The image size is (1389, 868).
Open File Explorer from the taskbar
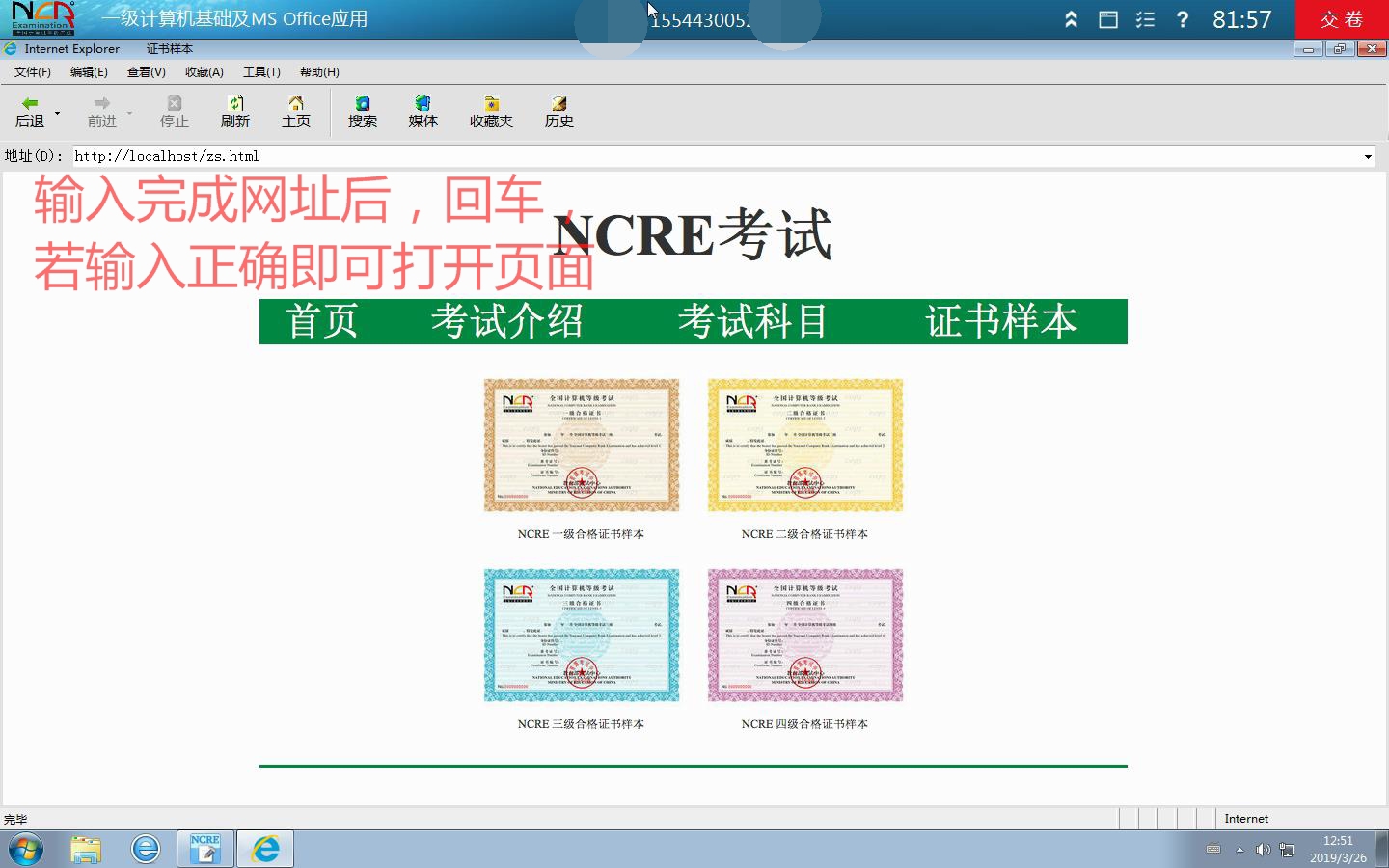[86, 850]
